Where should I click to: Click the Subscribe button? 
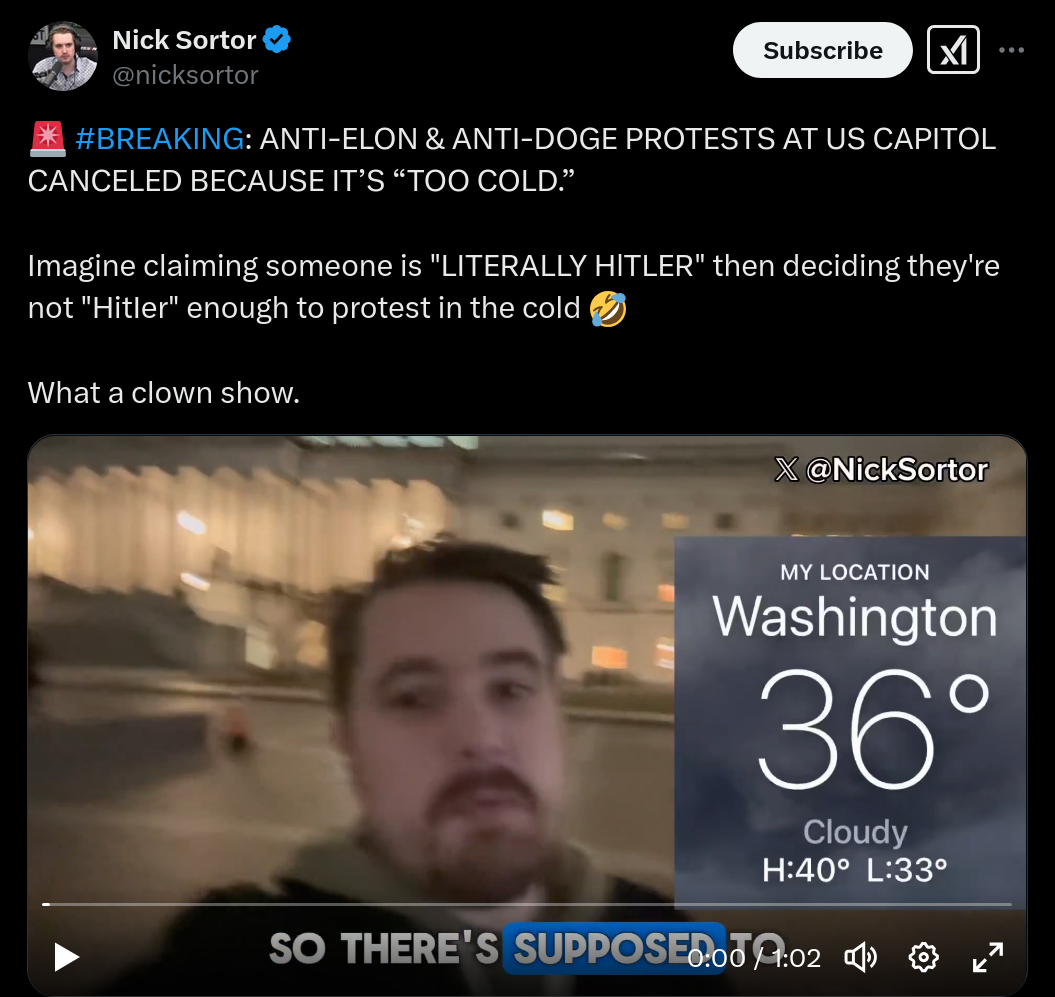[822, 50]
